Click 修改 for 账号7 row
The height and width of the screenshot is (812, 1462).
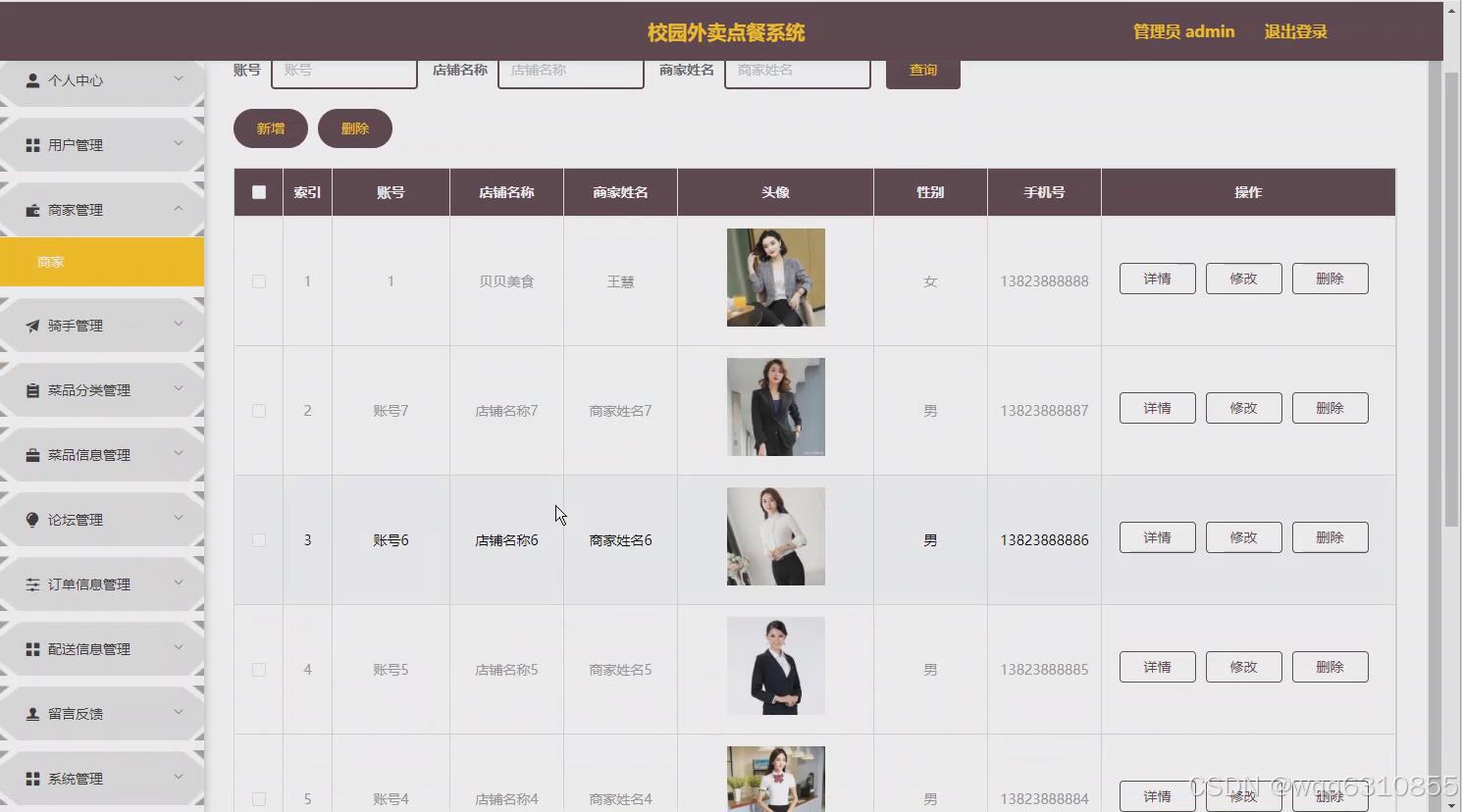(x=1244, y=408)
